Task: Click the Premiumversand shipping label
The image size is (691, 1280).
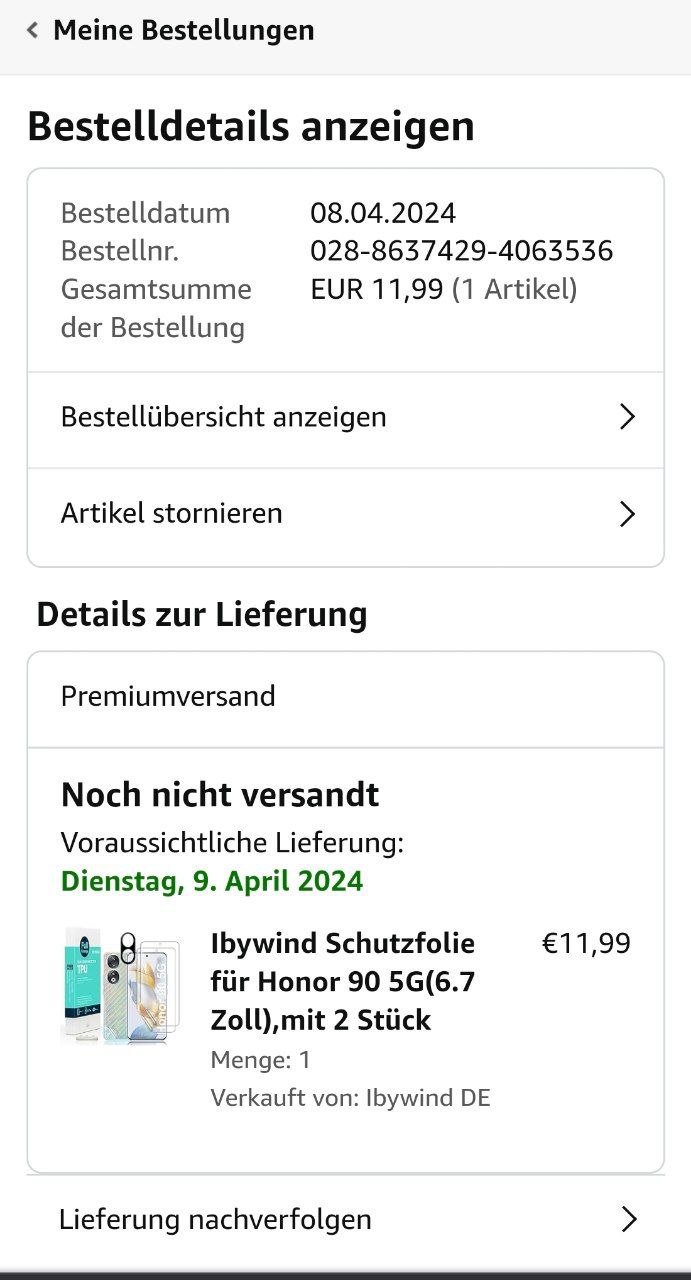Action: coord(168,697)
